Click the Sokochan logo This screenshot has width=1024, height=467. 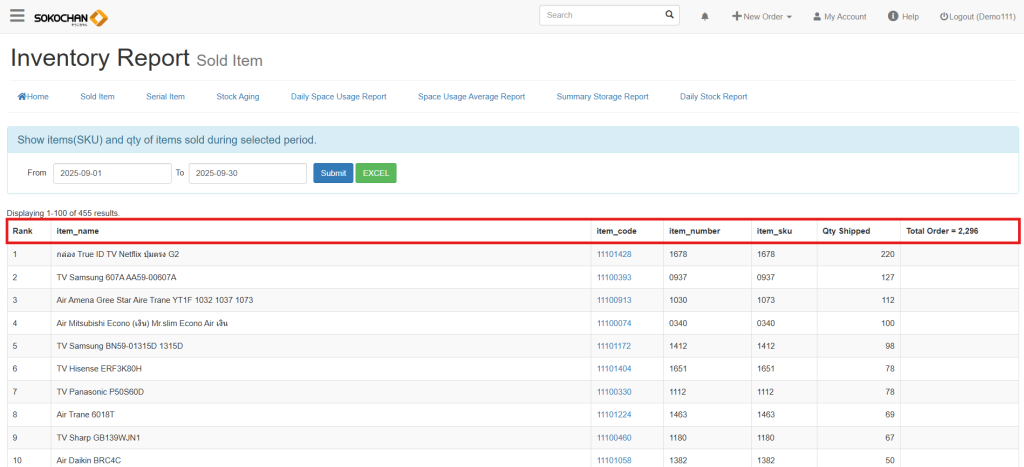click(71, 17)
